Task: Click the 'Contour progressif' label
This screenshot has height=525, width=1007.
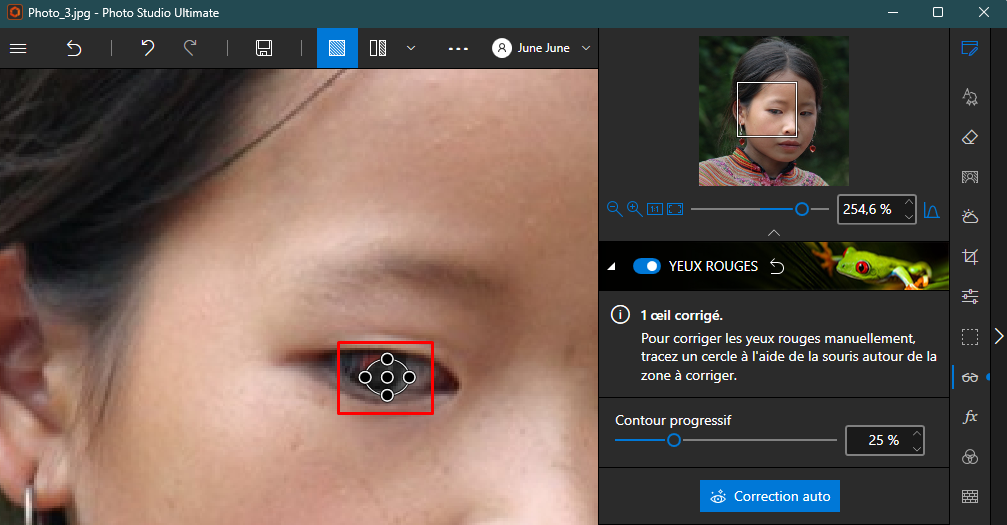Action: point(673,420)
